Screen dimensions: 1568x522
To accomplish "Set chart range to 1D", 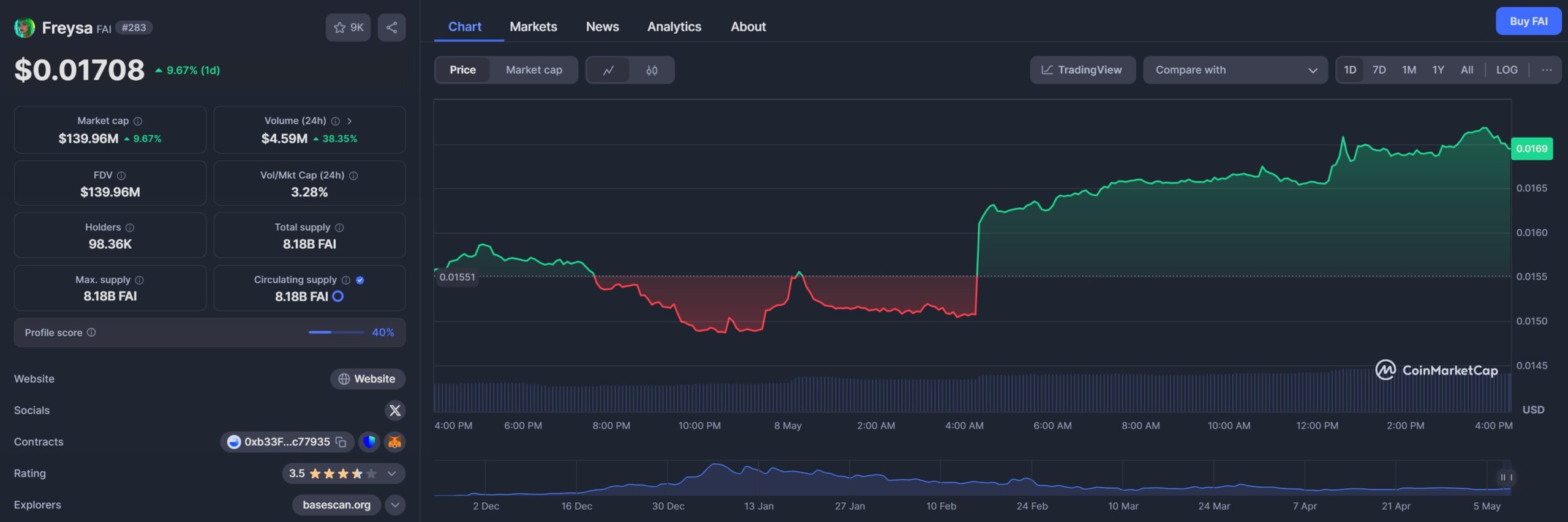I will click(1350, 70).
